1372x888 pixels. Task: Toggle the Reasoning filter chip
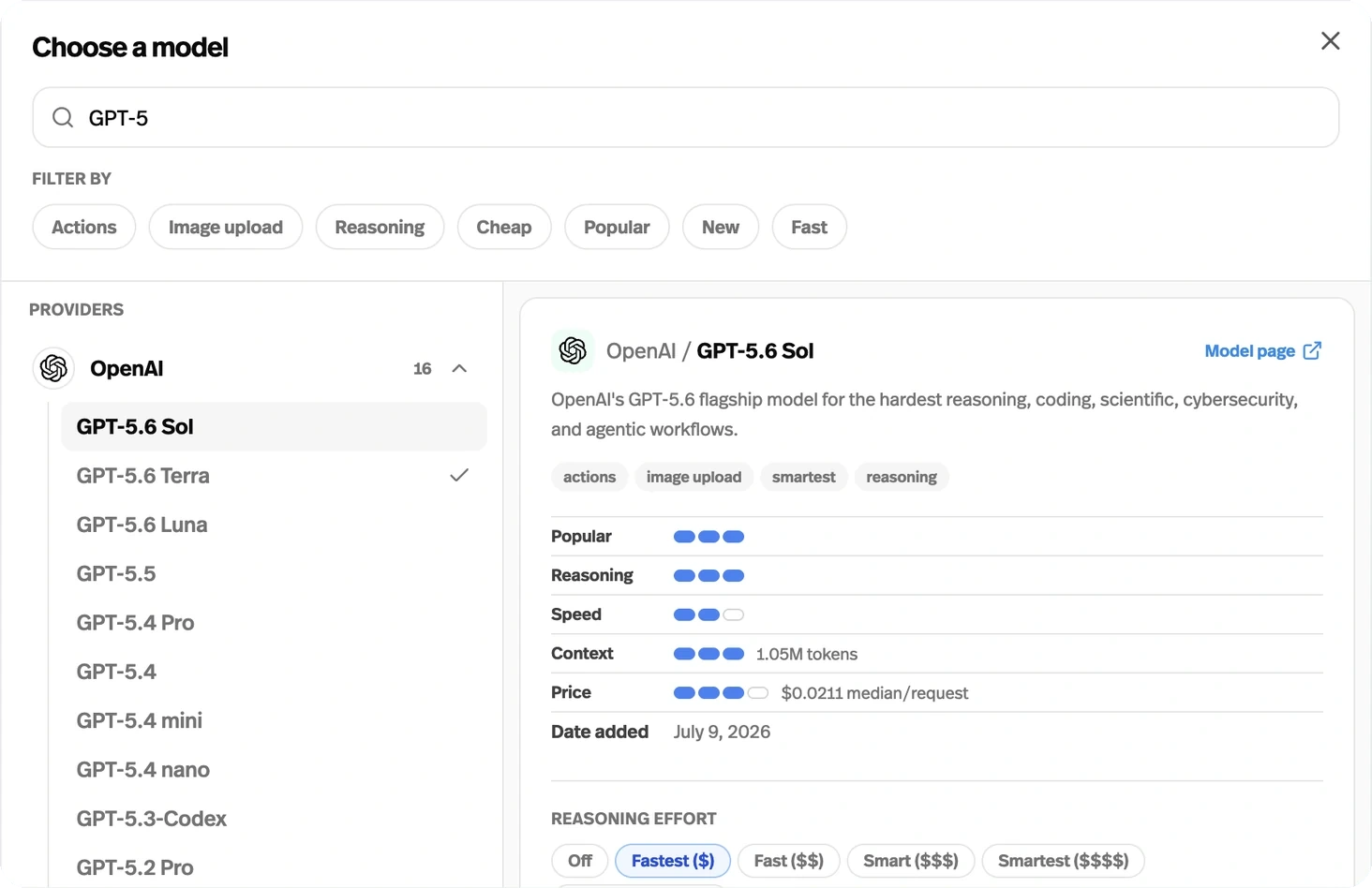[x=380, y=227]
